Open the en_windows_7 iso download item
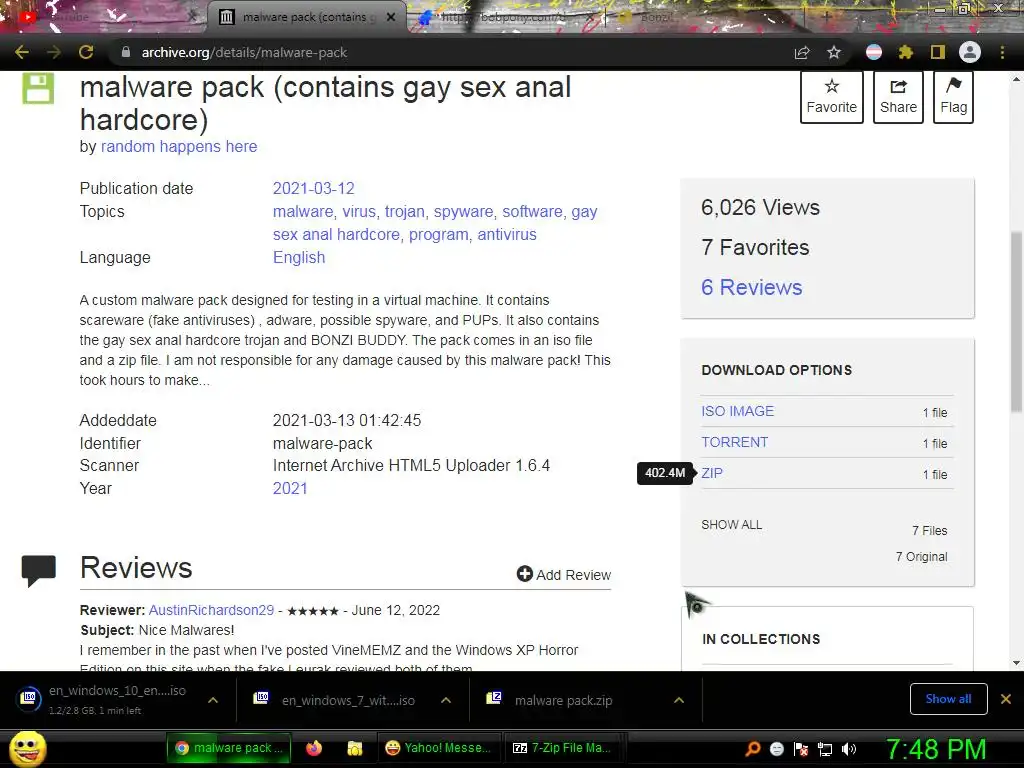 (x=336, y=700)
